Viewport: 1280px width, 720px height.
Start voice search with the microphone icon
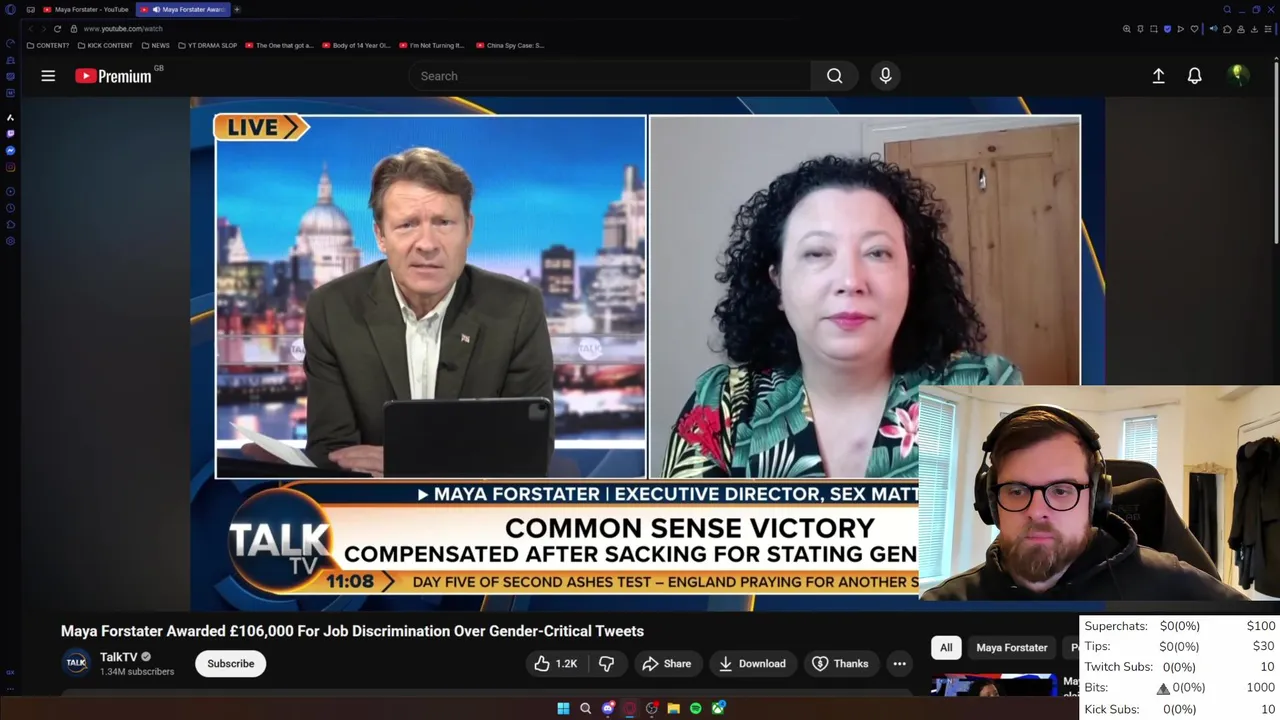tap(885, 76)
